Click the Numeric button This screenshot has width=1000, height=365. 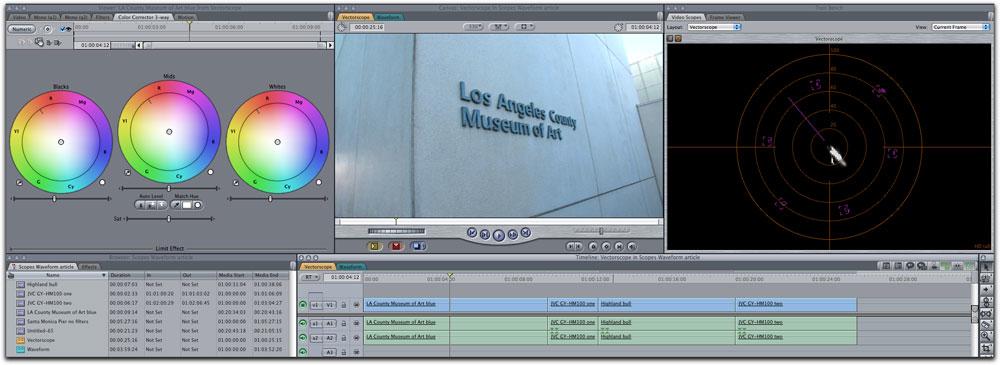(x=22, y=29)
